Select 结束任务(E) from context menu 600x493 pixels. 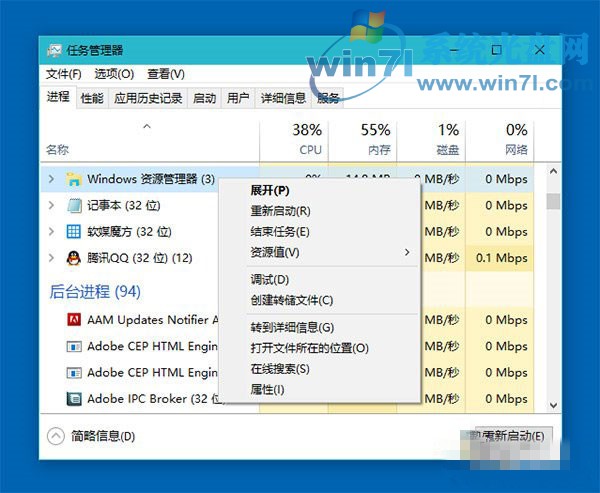[x=279, y=231]
